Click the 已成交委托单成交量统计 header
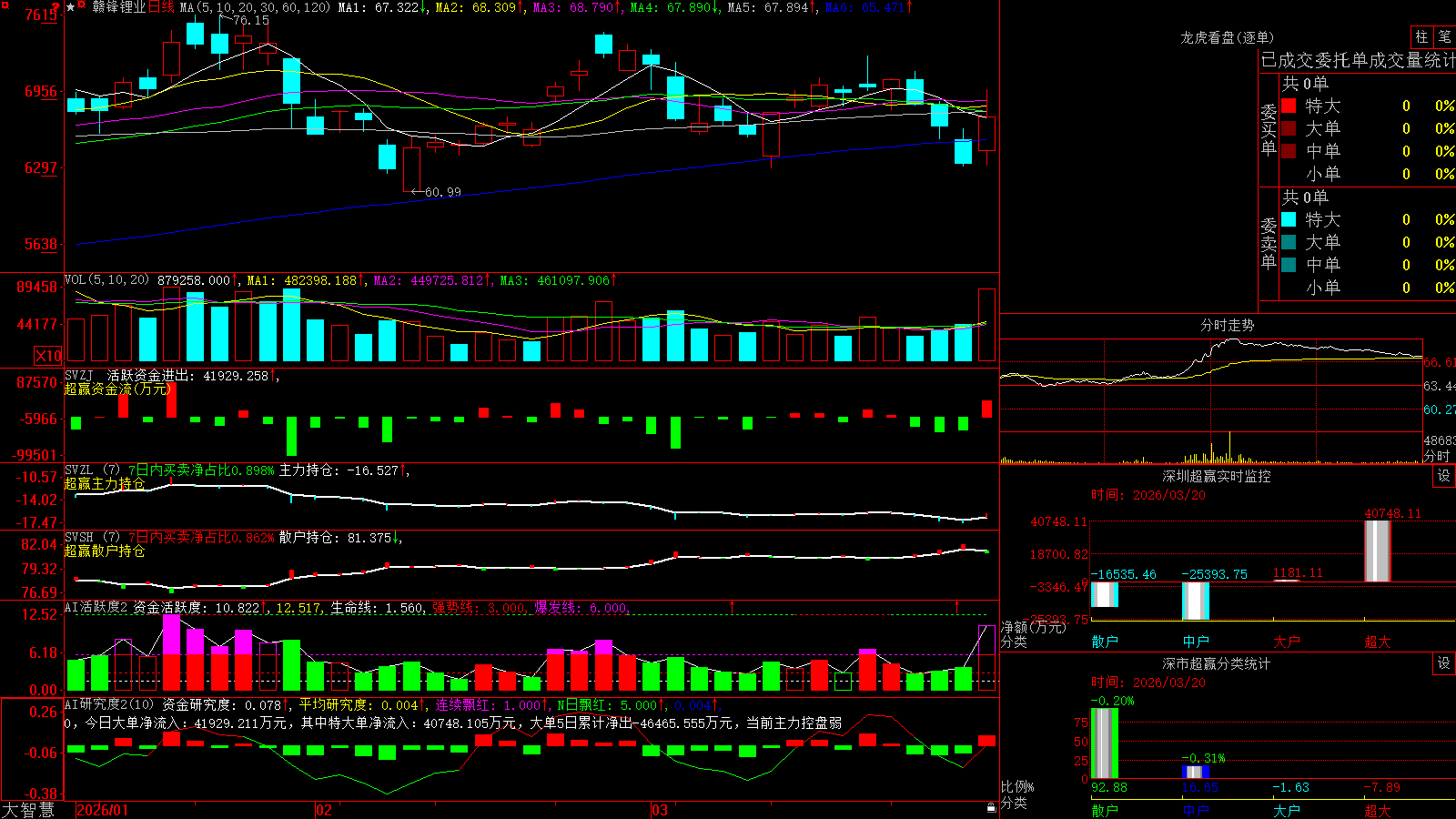Screen dimensions: 1456x819 [1358, 60]
